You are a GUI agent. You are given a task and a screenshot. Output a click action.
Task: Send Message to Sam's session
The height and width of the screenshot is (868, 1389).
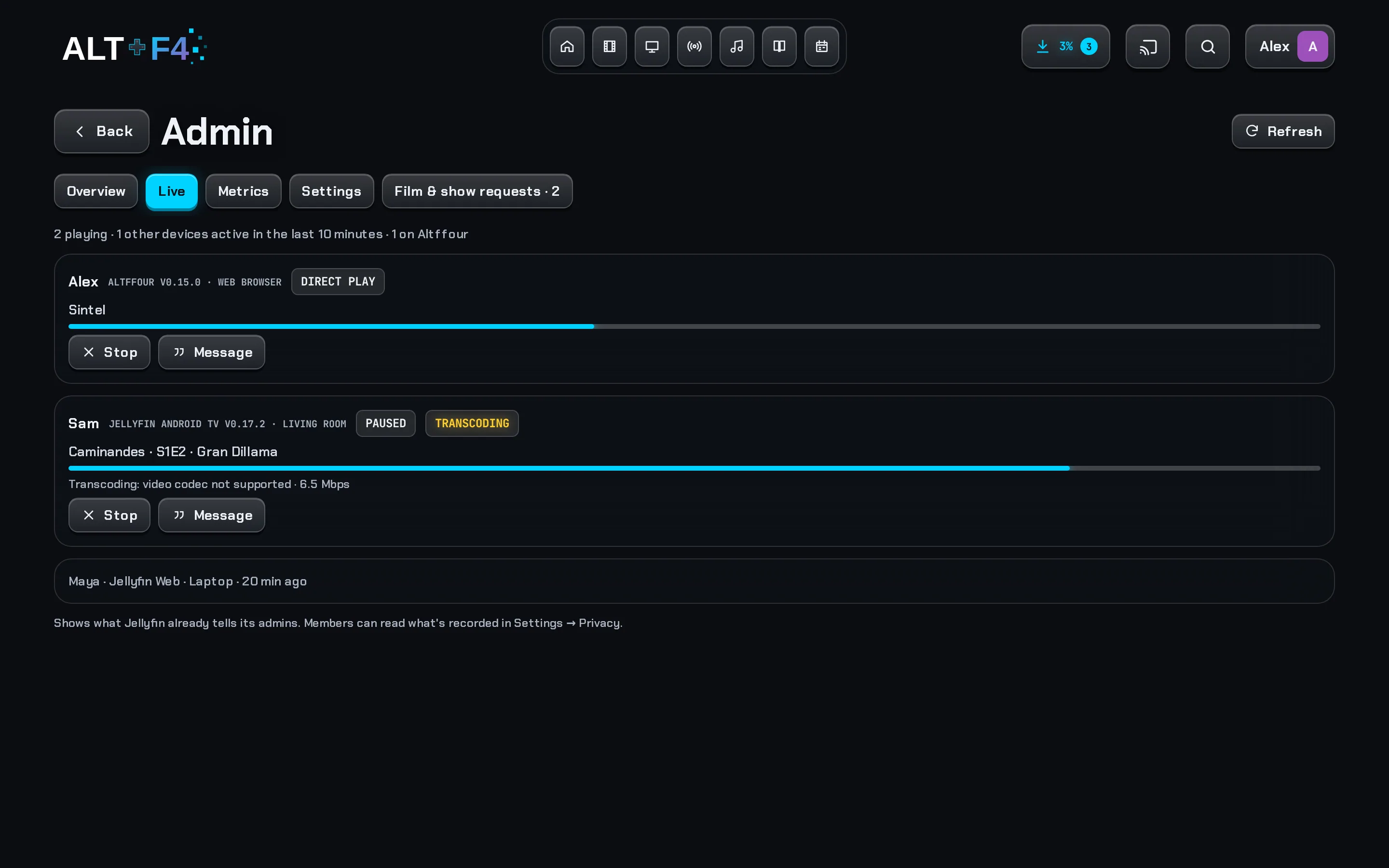pyautogui.click(x=211, y=515)
